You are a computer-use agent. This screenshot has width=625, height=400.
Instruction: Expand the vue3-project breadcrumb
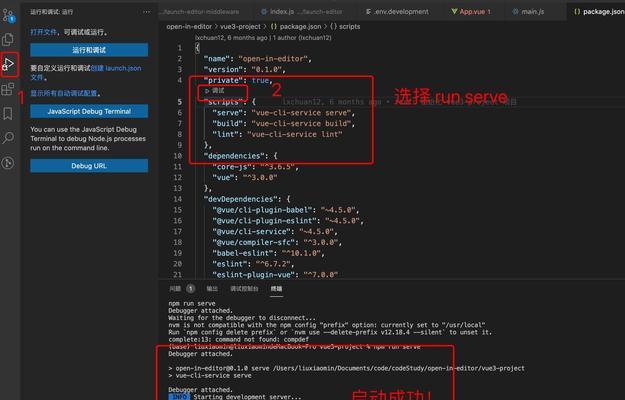[x=240, y=26]
